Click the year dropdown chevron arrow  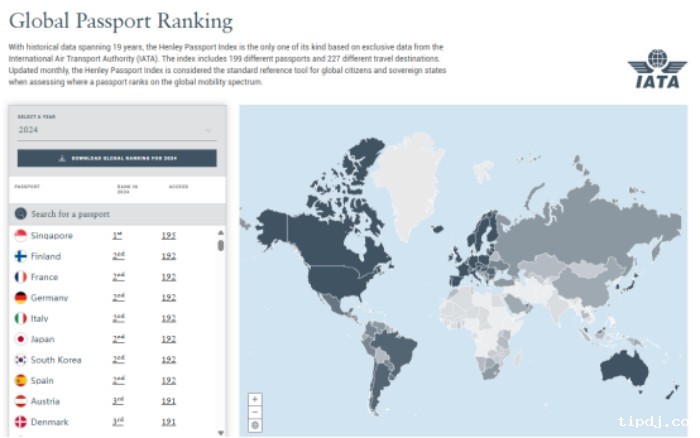(208, 130)
